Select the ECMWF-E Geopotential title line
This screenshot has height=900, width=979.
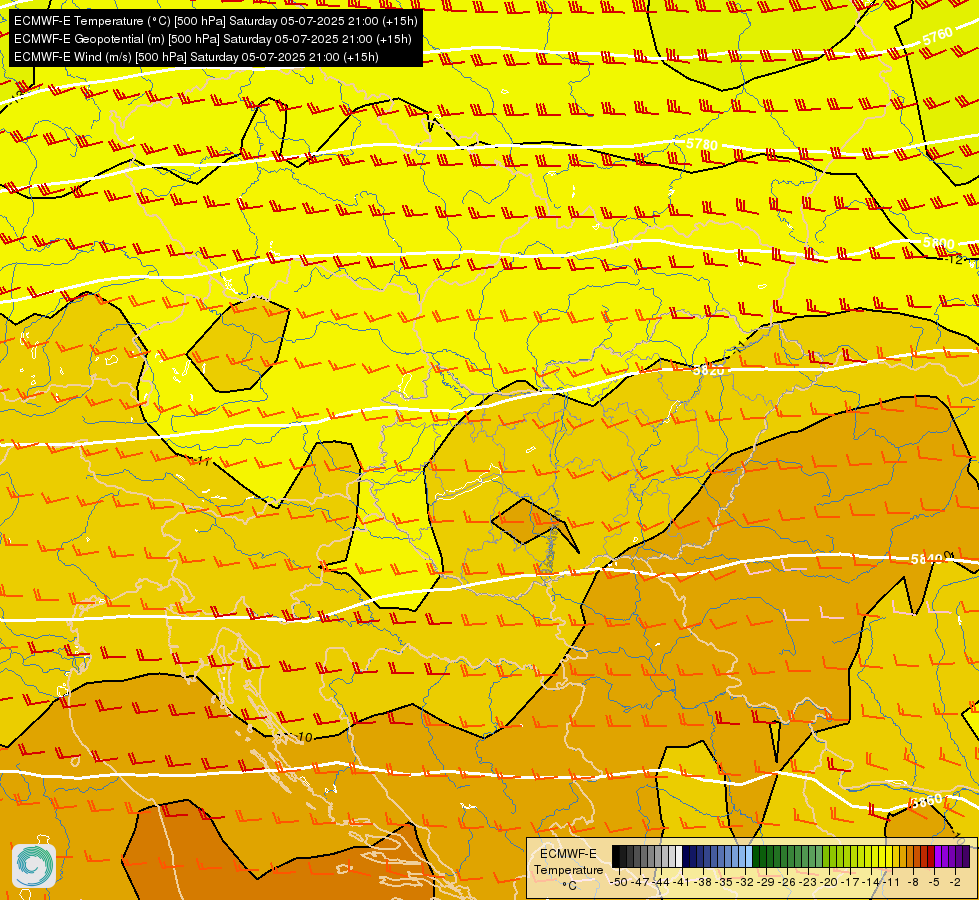pos(213,39)
